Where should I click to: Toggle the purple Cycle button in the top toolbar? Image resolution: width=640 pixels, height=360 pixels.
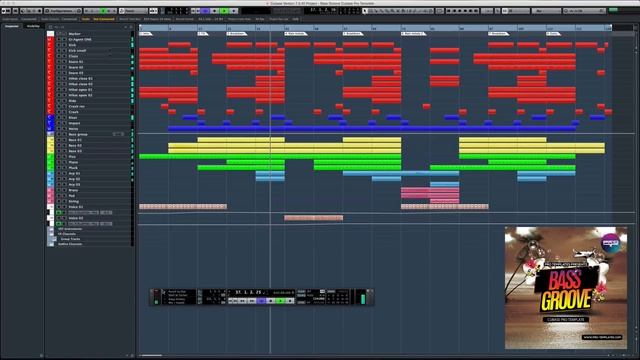(x=205, y=11)
